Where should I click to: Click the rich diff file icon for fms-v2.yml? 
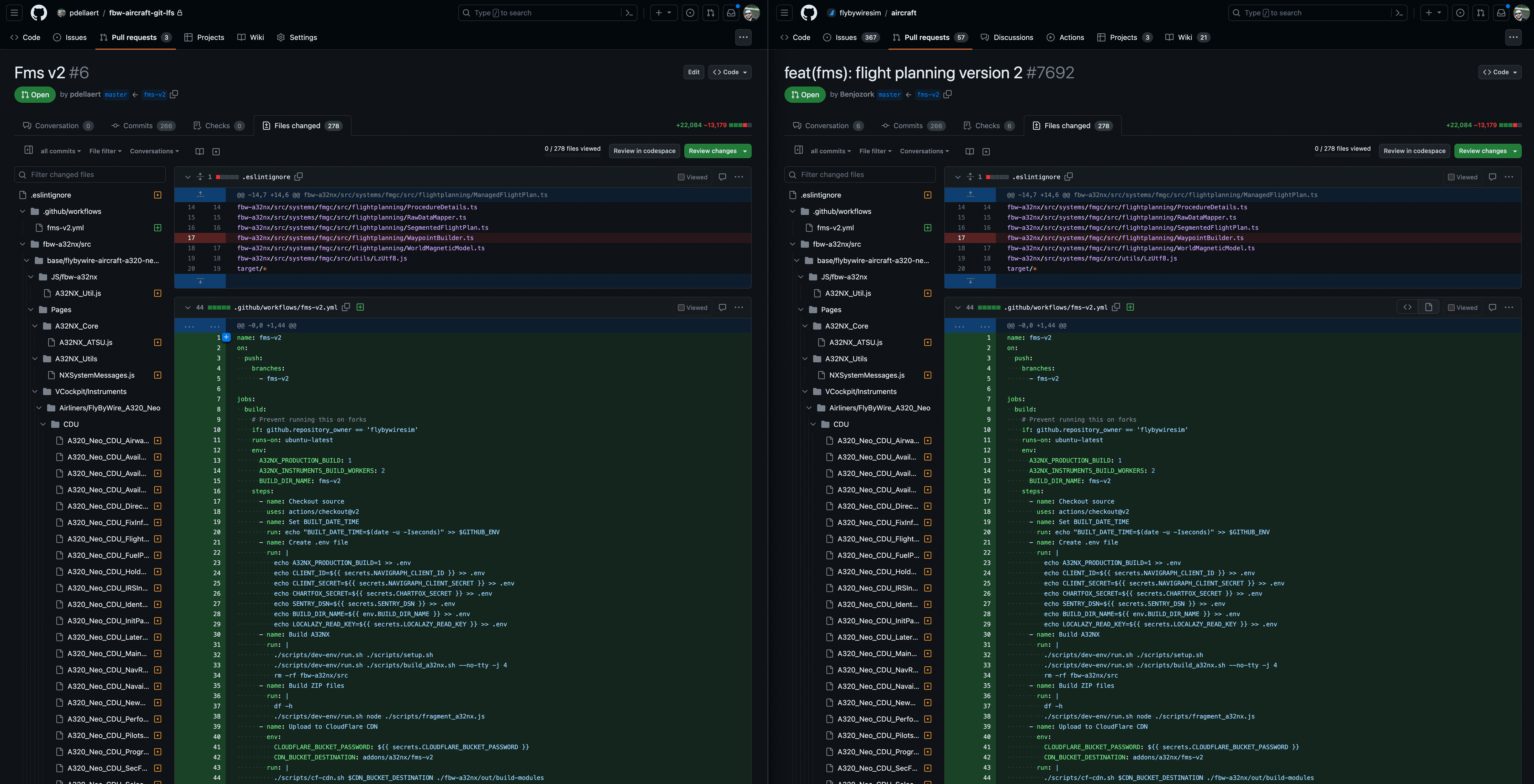1429,307
